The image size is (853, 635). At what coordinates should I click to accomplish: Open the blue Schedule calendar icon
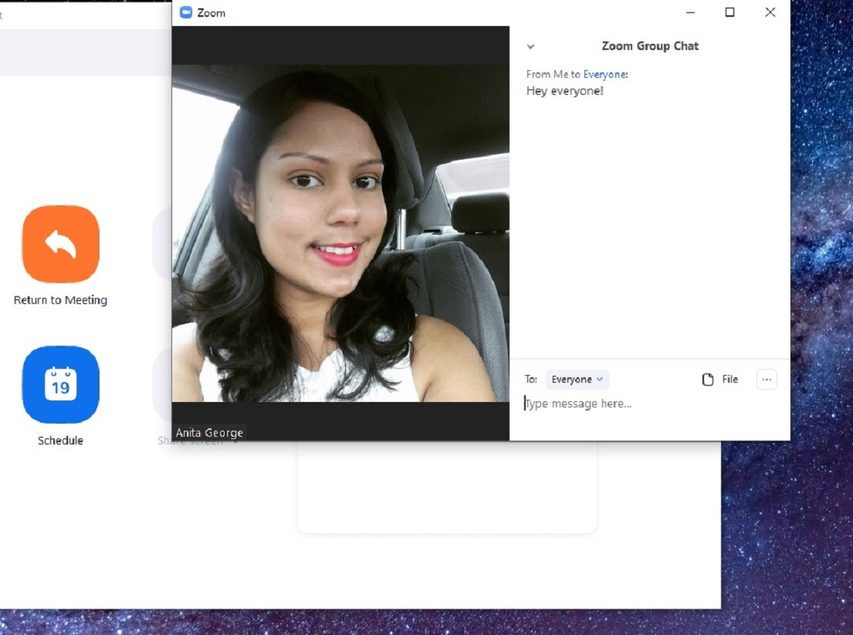60,385
